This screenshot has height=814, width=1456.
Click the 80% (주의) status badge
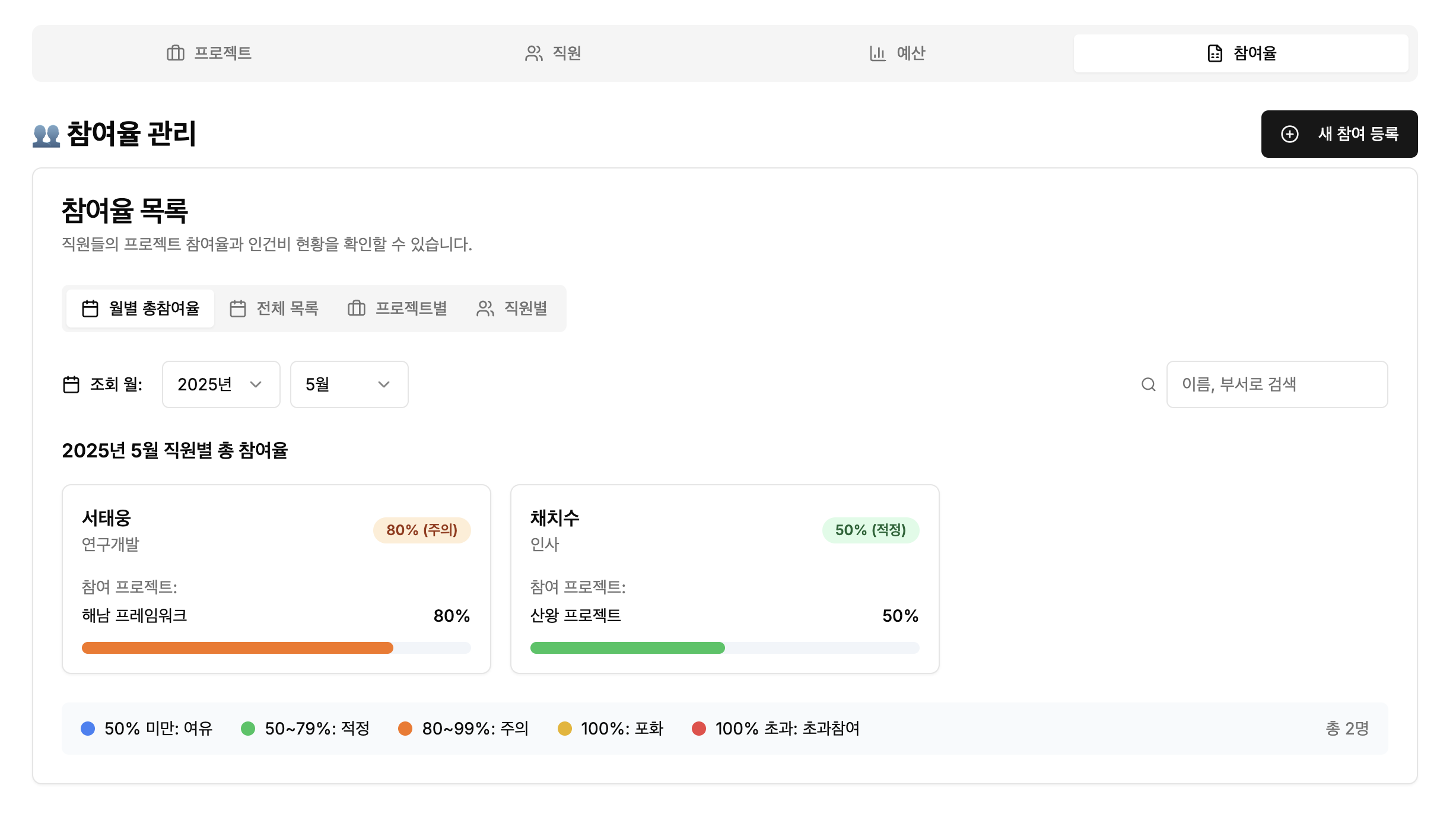click(421, 530)
